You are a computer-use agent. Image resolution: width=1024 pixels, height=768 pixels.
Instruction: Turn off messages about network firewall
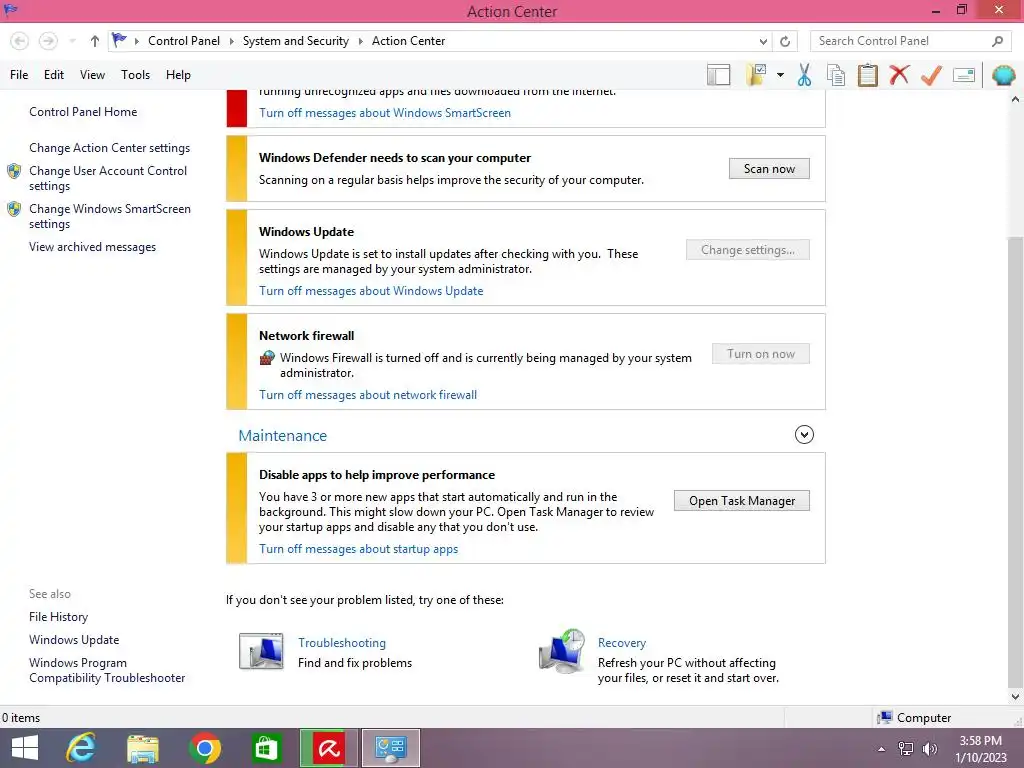point(368,395)
